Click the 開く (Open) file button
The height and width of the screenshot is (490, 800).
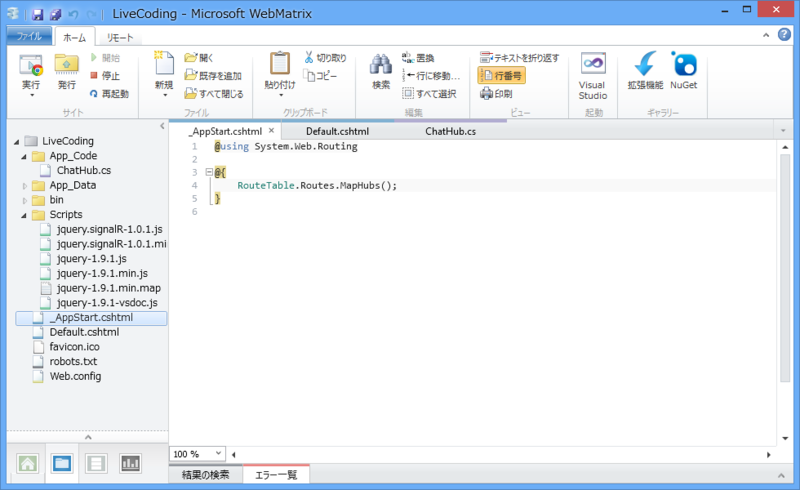click(x=199, y=58)
